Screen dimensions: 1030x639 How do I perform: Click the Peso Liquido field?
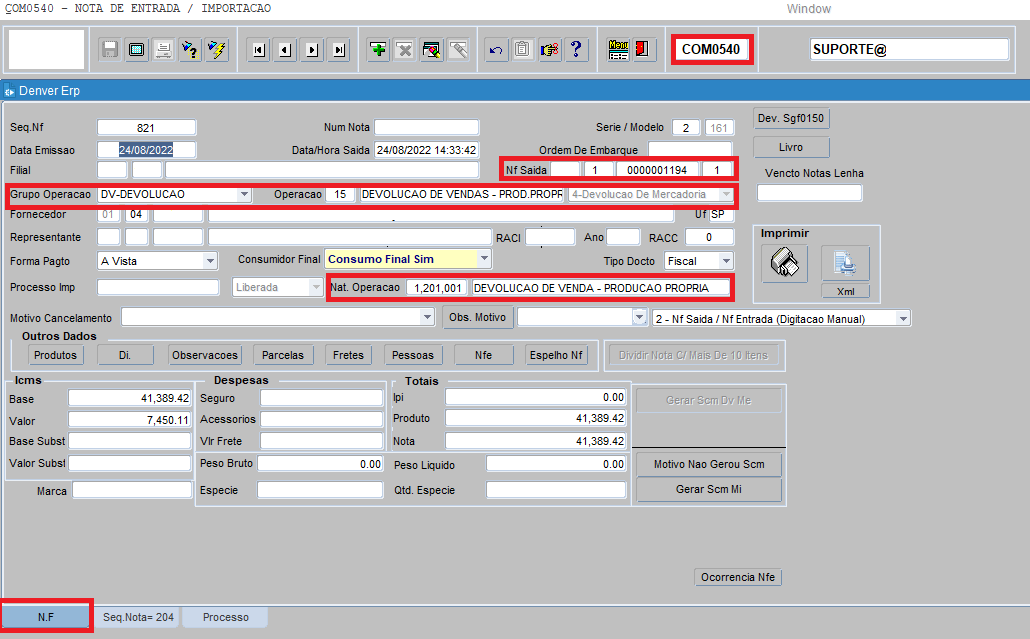tap(556, 464)
